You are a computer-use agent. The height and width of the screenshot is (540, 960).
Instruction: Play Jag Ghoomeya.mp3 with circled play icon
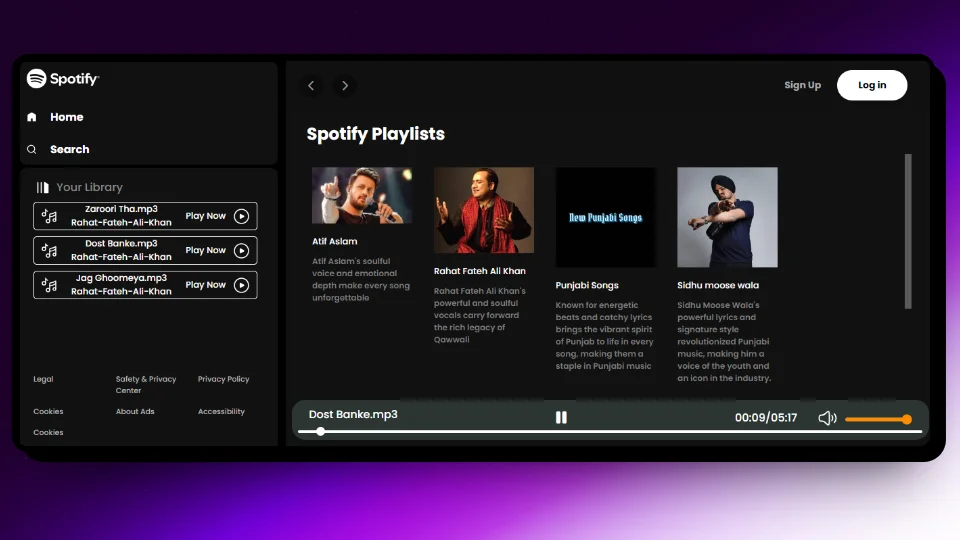point(241,285)
